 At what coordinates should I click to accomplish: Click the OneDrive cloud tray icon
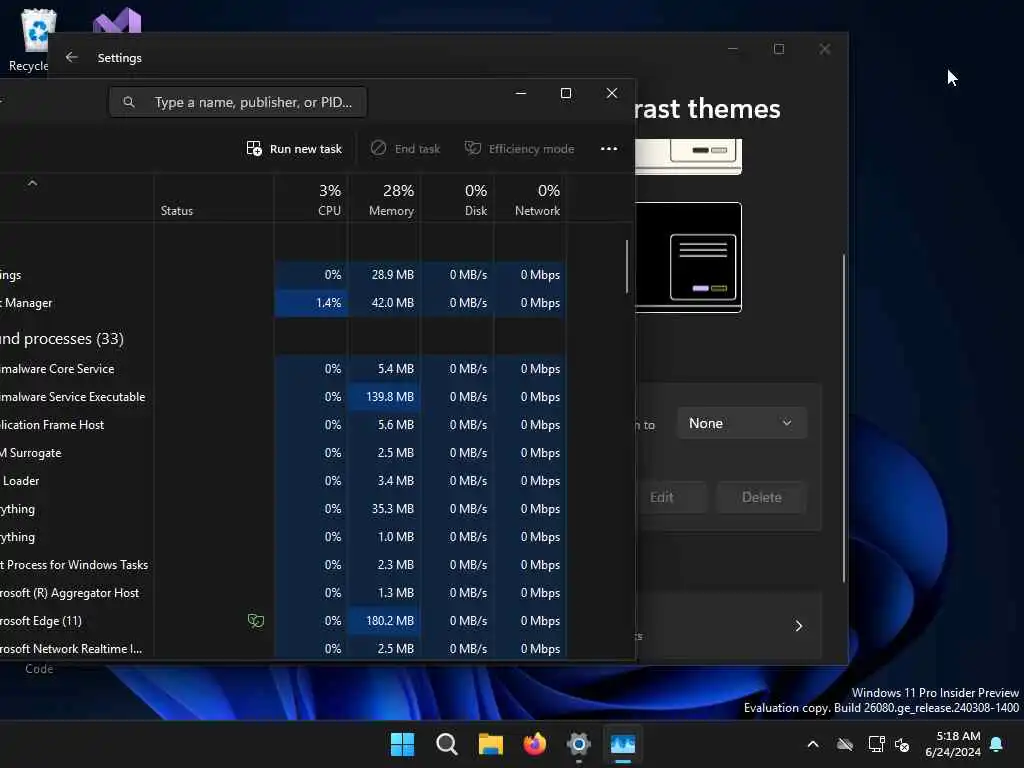coord(845,744)
